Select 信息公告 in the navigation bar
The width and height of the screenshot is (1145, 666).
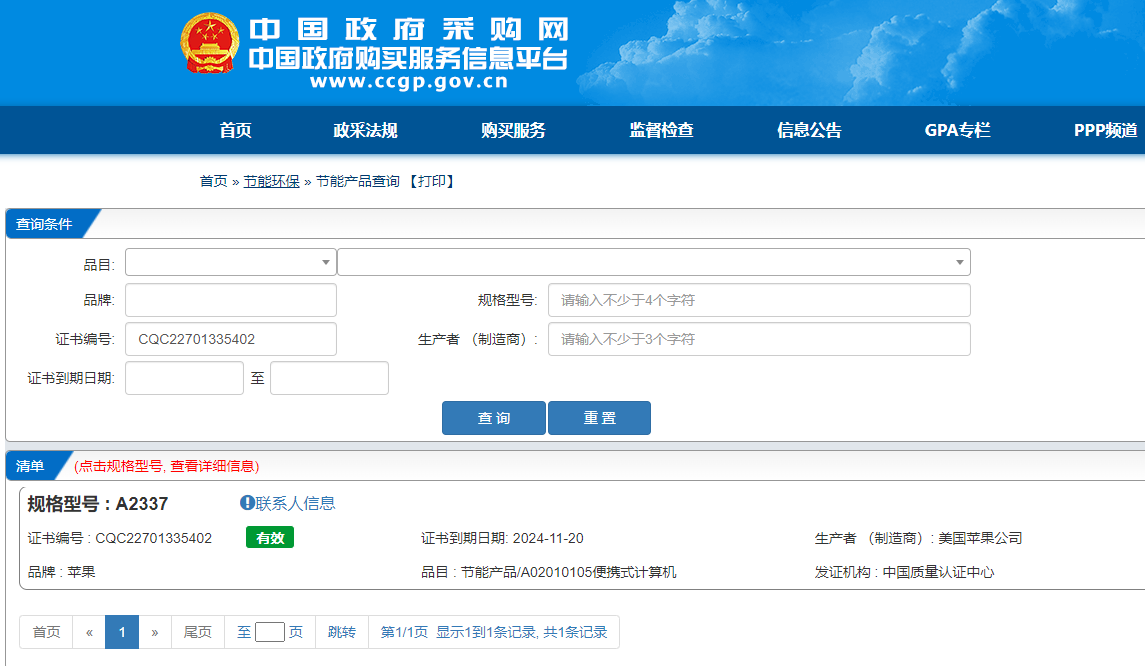pos(809,130)
